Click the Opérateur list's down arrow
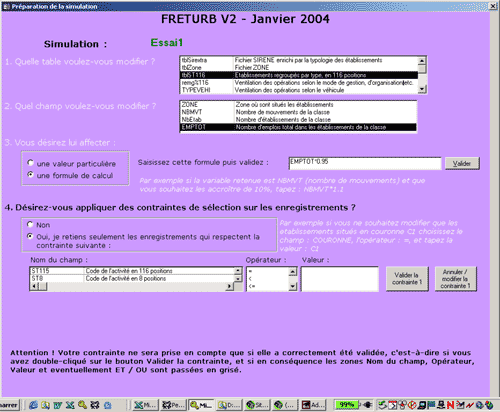The height and width of the screenshot is (412, 500). (293, 286)
